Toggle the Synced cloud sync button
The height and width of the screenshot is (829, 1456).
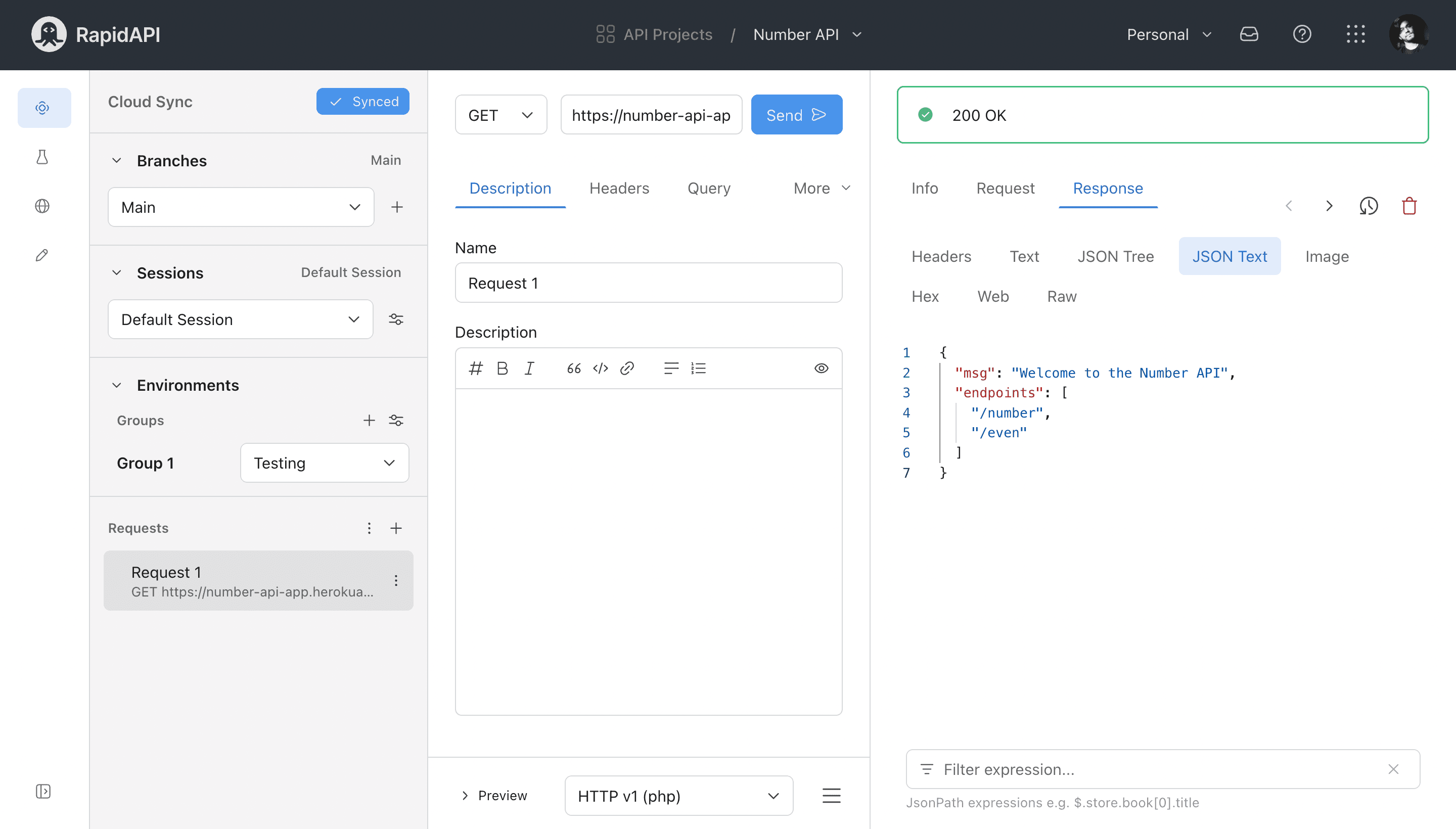[x=362, y=101]
